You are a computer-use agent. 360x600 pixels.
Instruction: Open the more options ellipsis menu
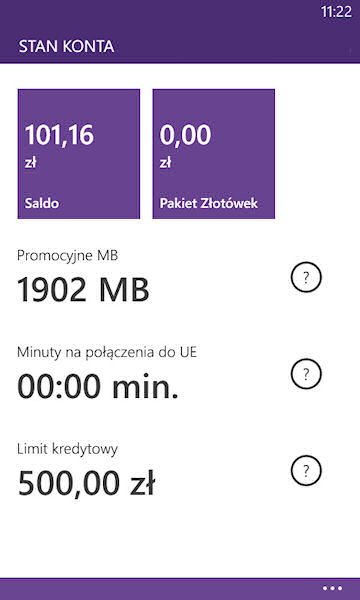point(332,588)
